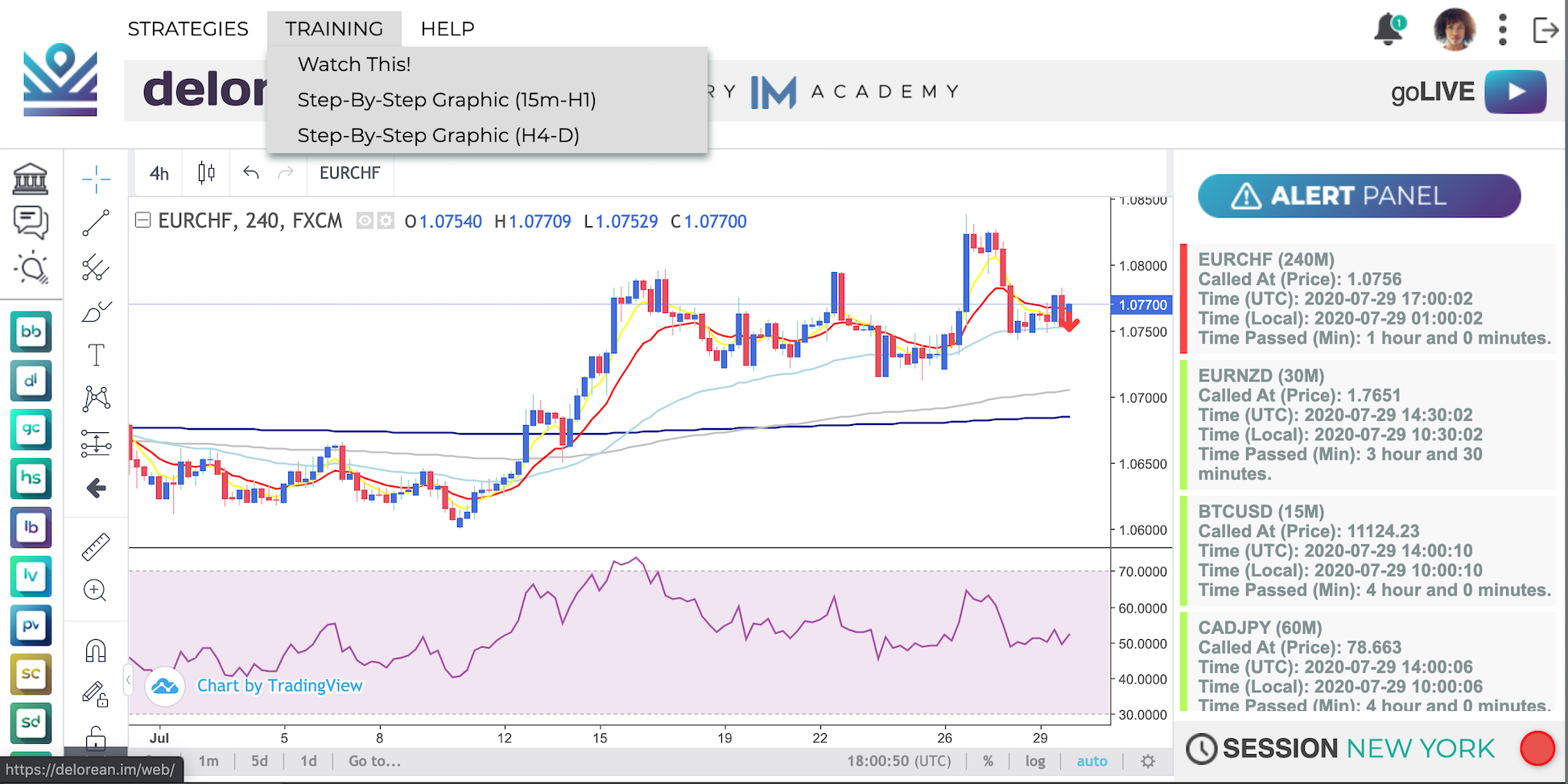
Task: Toggle magnet mode
Action: coord(96,650)
